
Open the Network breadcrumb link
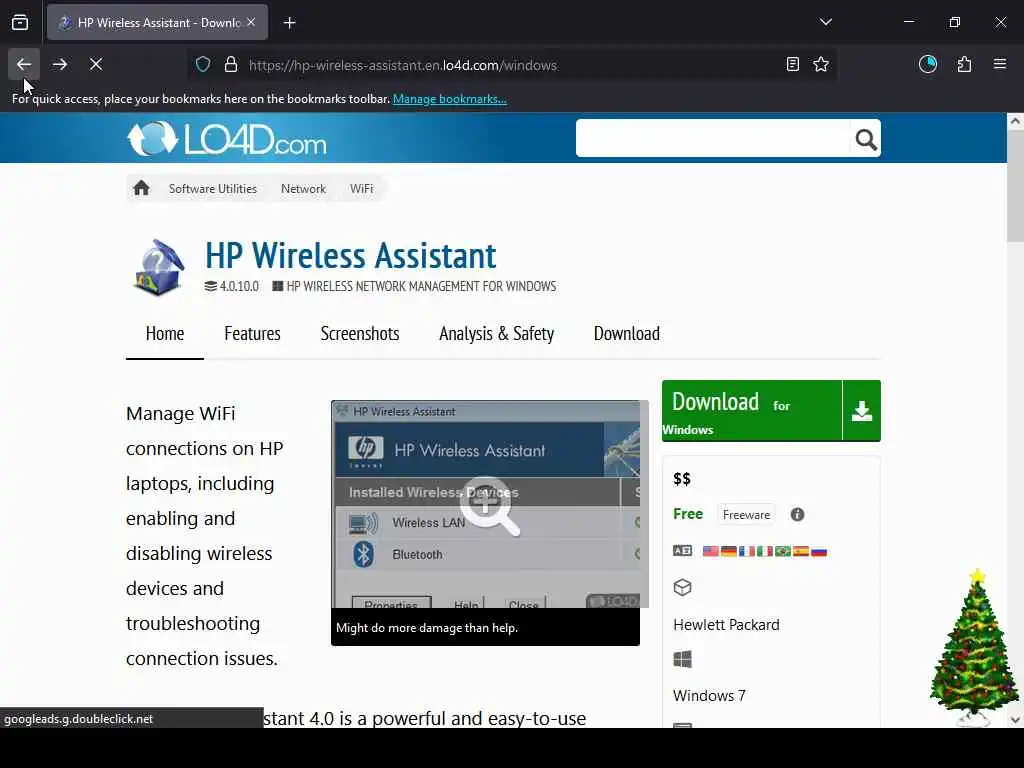(303, 189)
